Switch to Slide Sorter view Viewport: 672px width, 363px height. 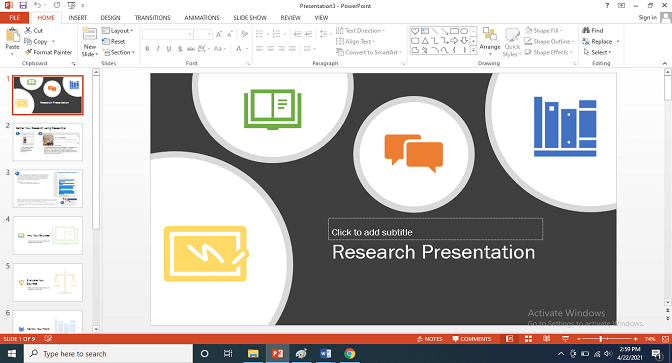pos(528,339)
